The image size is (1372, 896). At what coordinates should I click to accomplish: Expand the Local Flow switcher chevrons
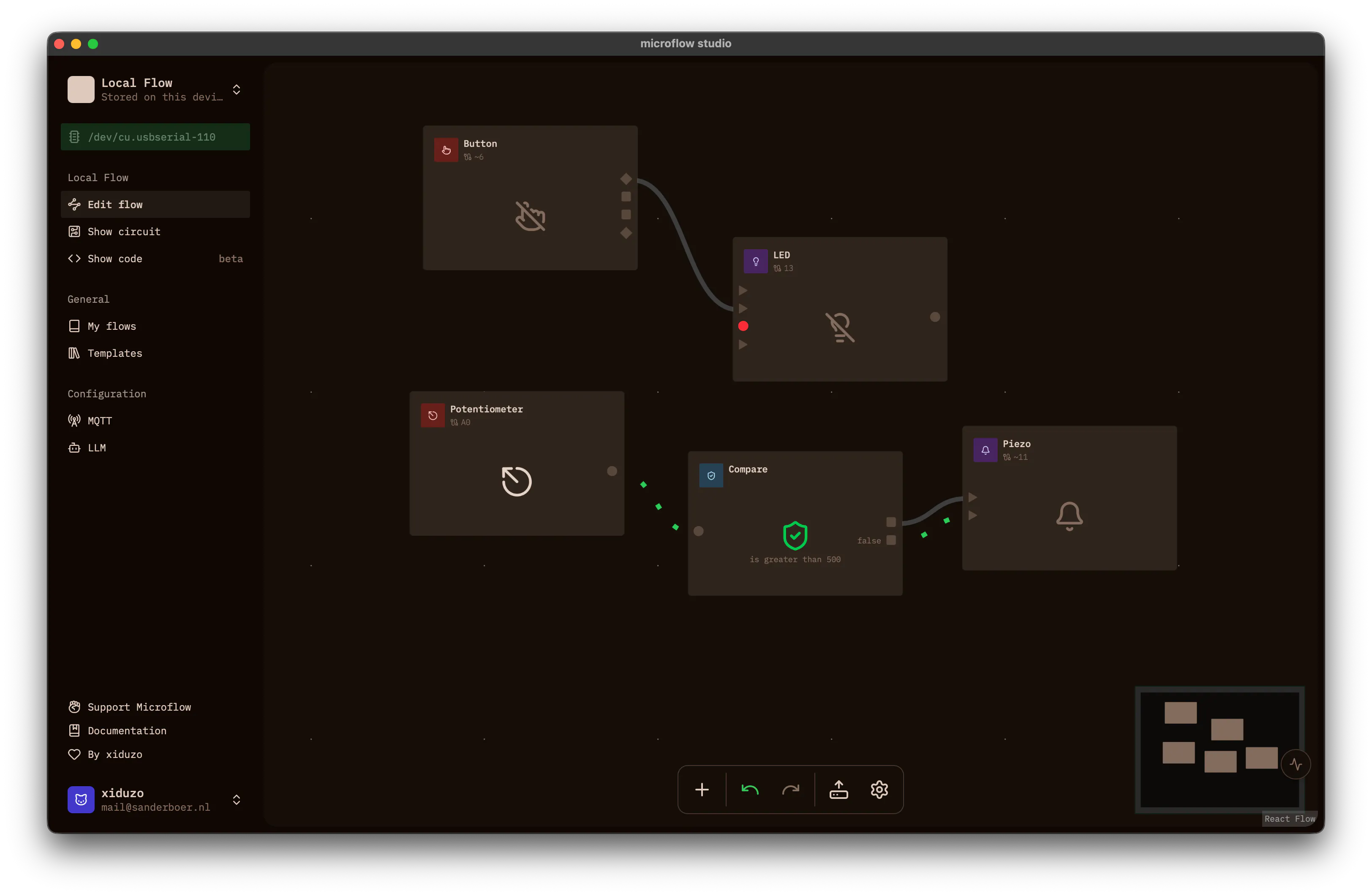click(237, 90)
